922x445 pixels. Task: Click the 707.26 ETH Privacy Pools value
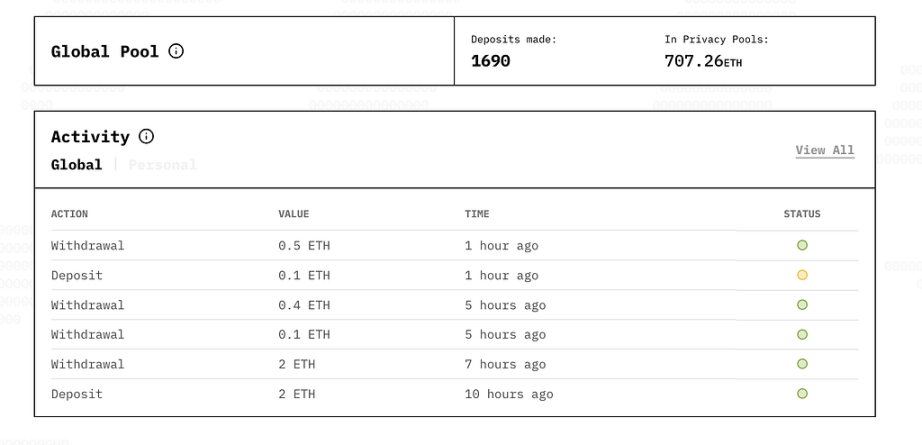pyautogui.click(x=703, y=62)
